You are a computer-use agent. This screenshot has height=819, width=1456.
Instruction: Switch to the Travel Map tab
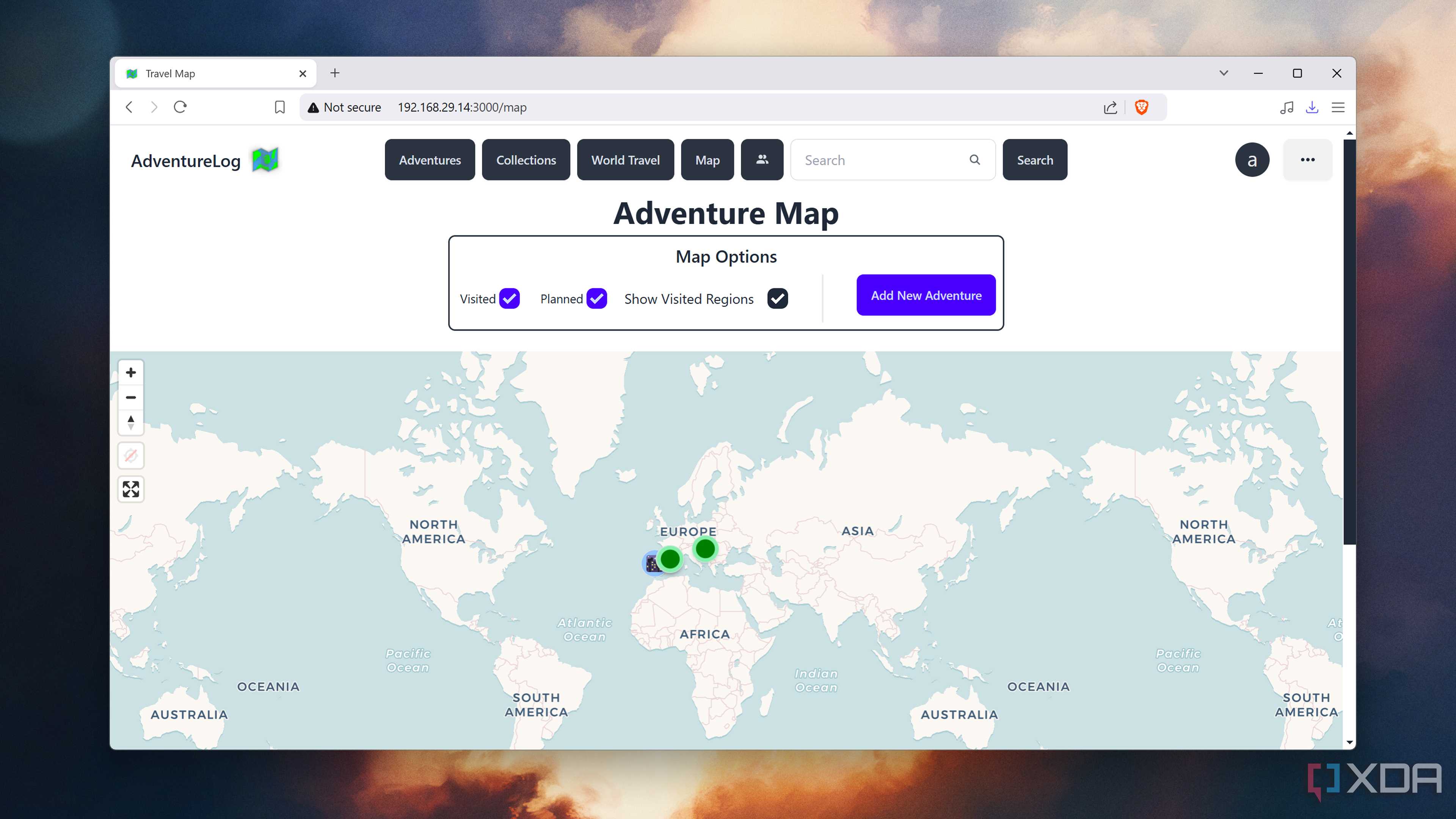(215, 74)
